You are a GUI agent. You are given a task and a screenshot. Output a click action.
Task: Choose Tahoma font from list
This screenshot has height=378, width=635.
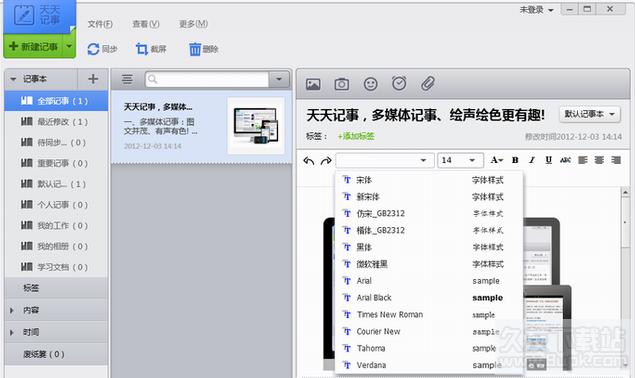click(x=429, y=348)
